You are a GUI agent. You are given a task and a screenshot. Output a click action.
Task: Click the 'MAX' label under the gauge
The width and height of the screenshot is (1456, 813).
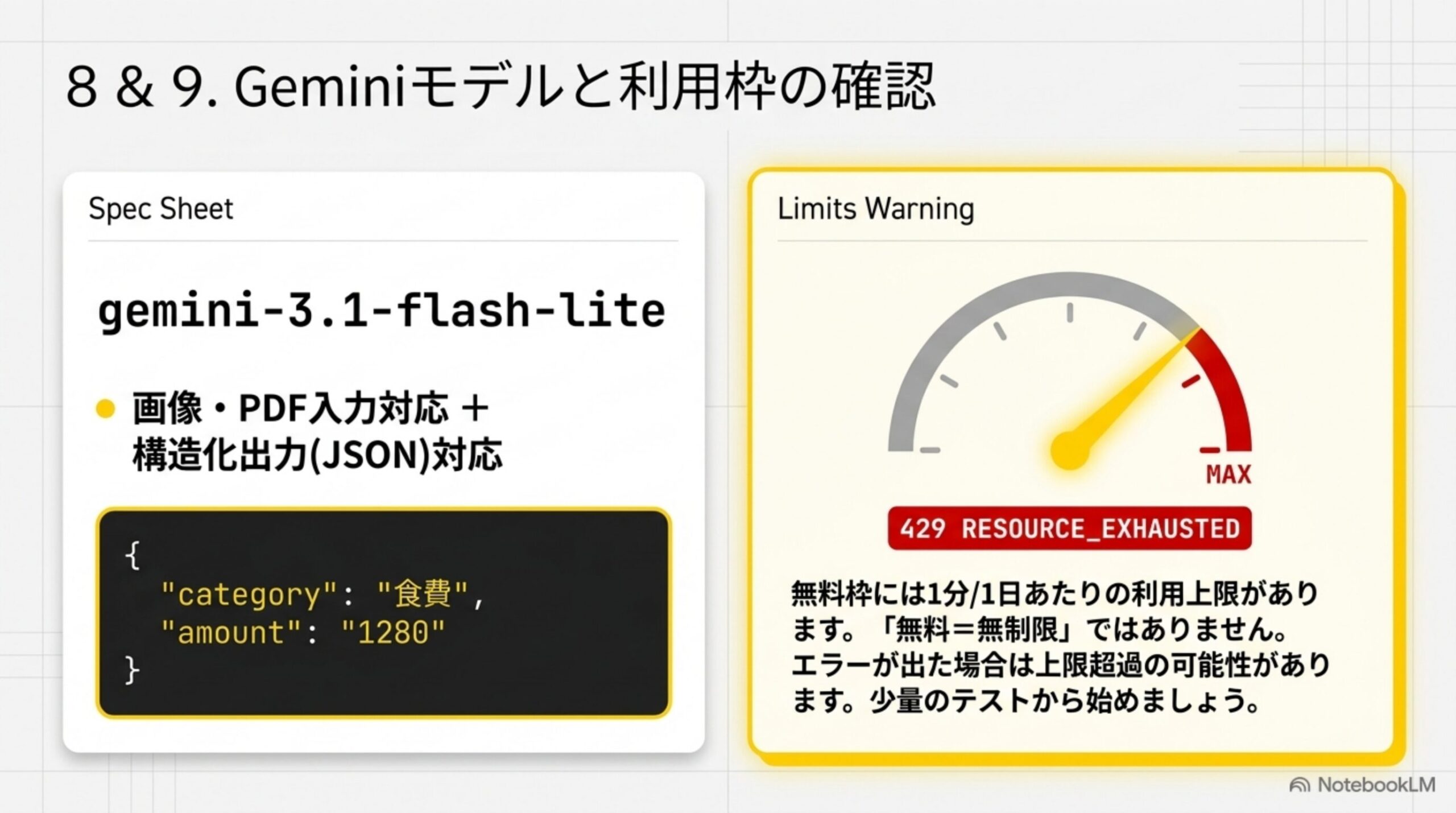[1228, 474]
